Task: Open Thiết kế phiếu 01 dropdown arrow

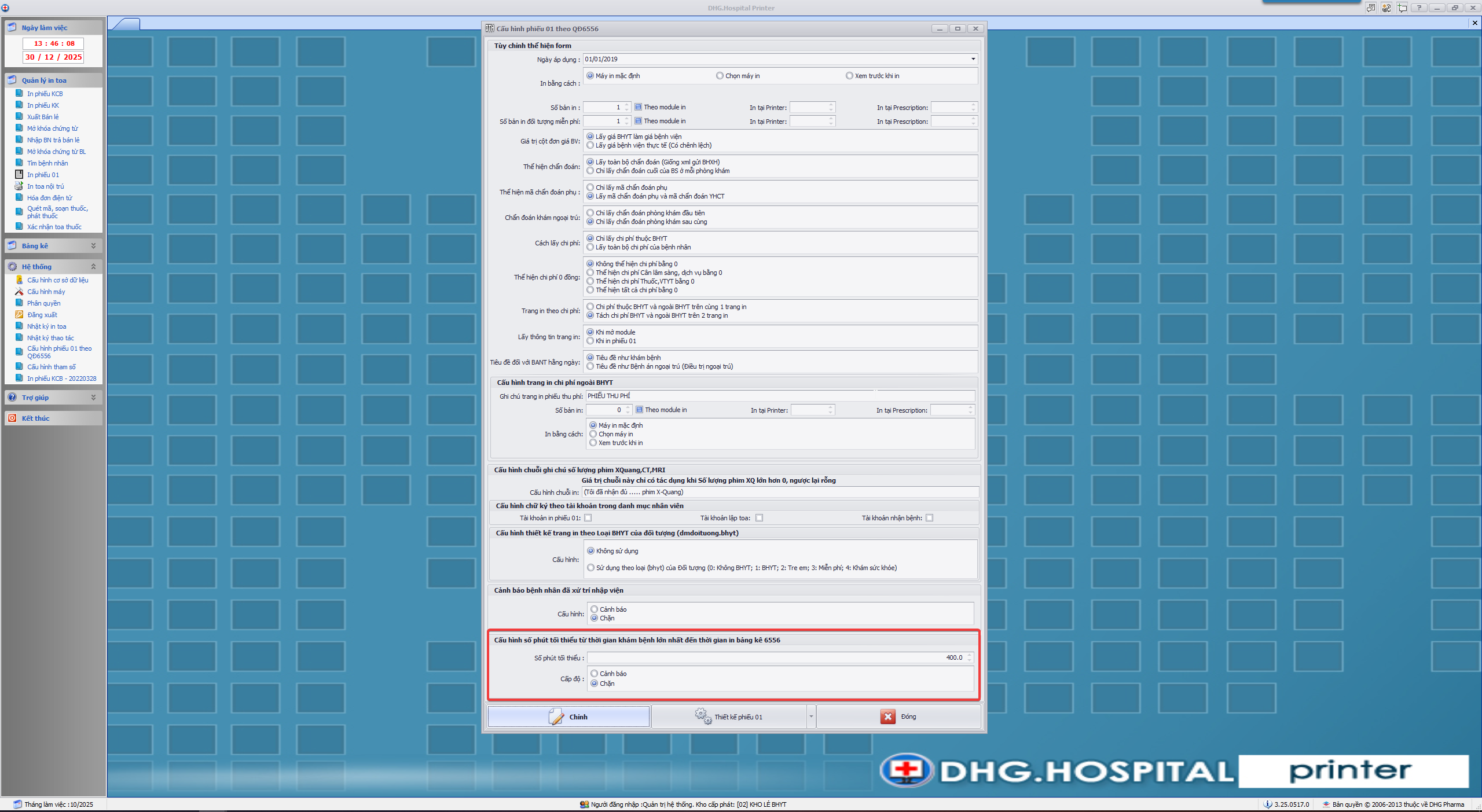Action: (x=811, y=717)
